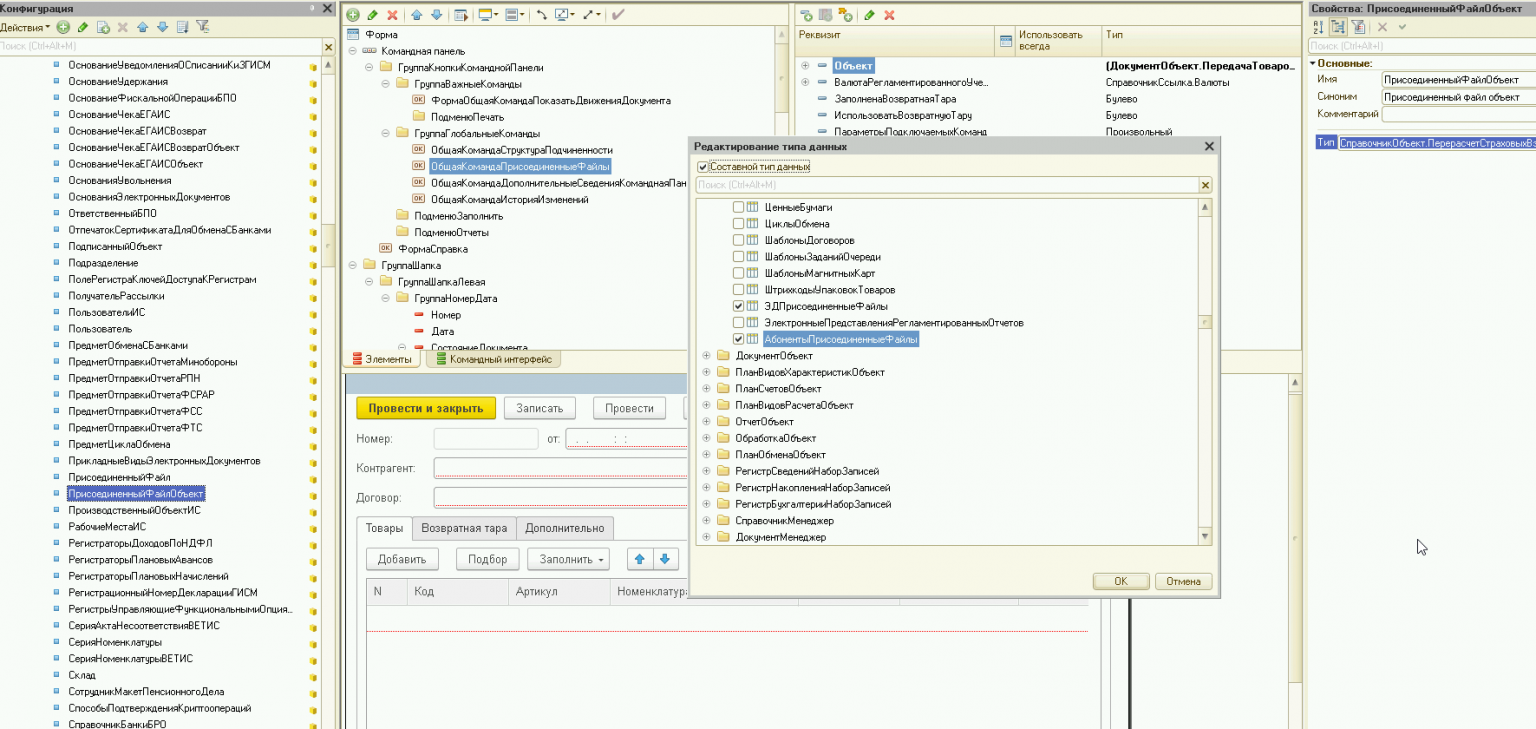The width and height of the screenshot is (1536, 729).
Task: Click the Синоним field in Свойства panel
Action: click(1458, 97)
